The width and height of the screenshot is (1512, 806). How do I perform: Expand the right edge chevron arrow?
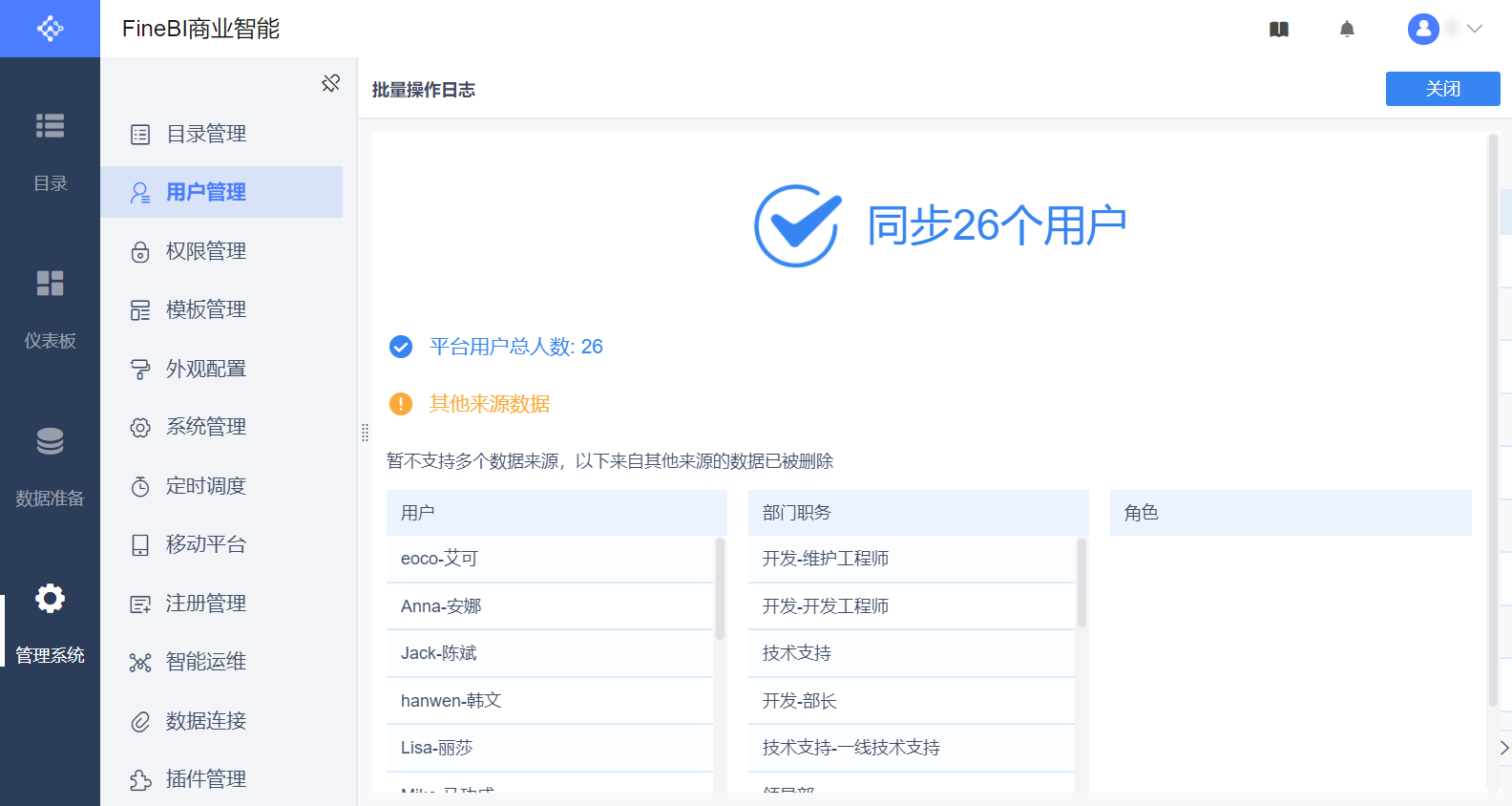(1503, 748)
